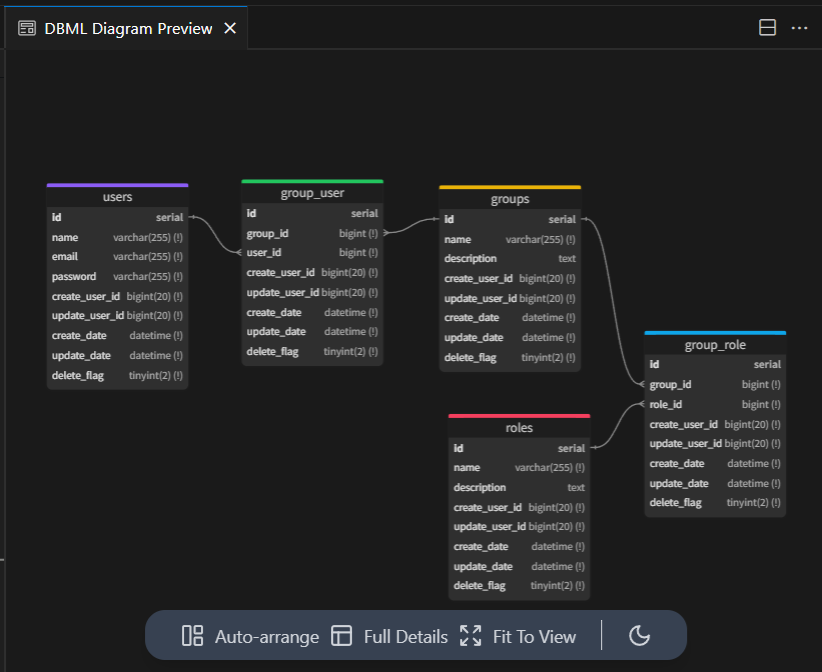Screen dimensions: 822x672
Task: Open the more actions ellipsis menu
Action: [799, 28]
